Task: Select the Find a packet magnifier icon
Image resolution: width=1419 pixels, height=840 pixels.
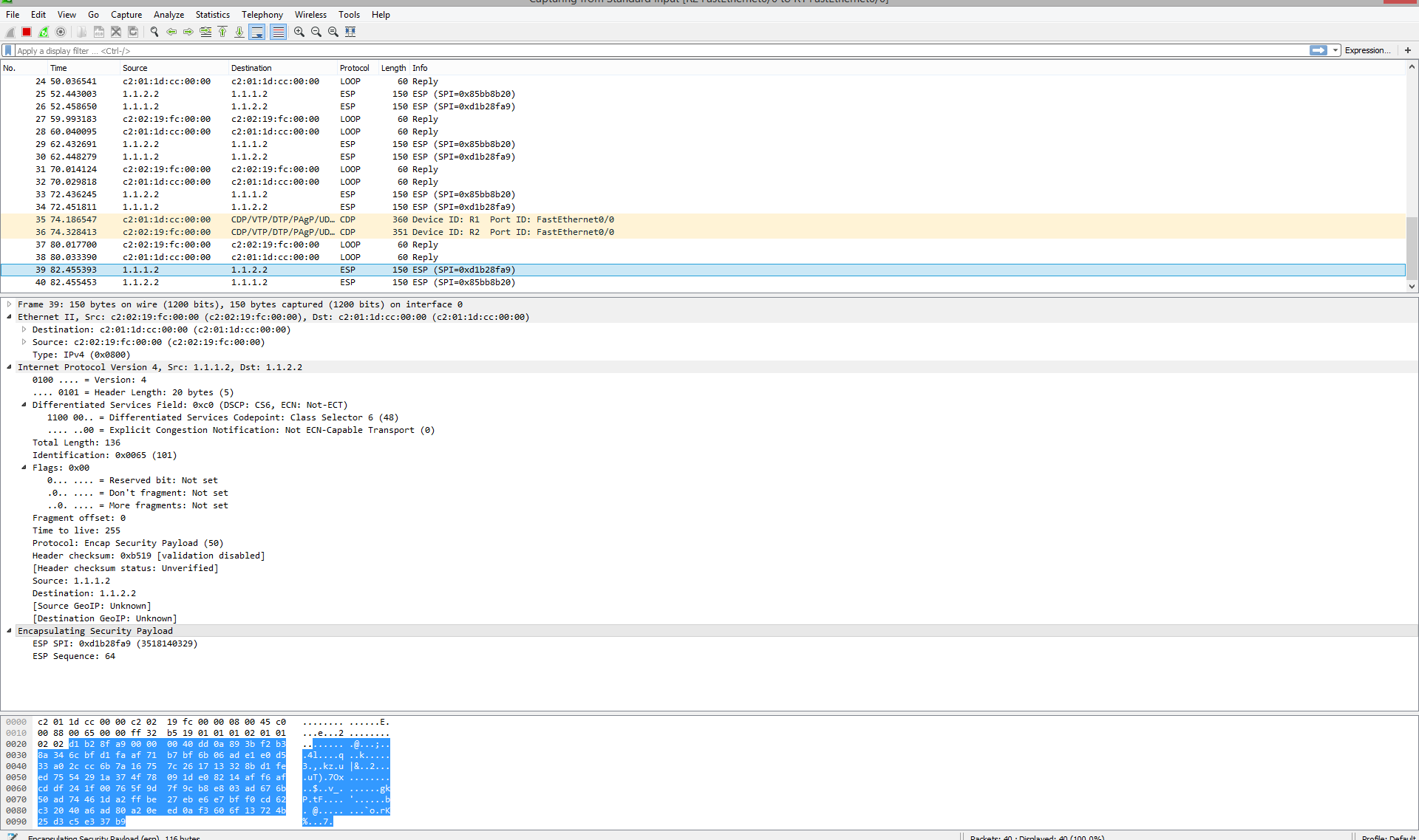Action: point(154,32)
